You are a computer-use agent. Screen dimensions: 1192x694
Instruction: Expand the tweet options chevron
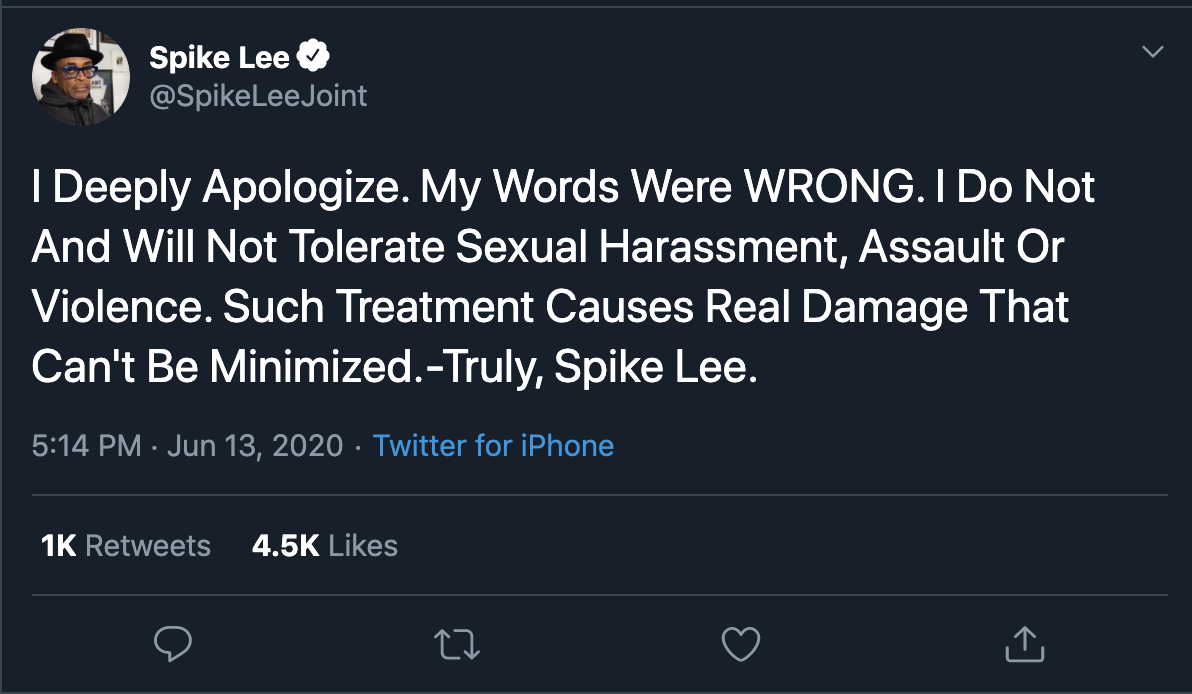click(x=1153, y=51)
